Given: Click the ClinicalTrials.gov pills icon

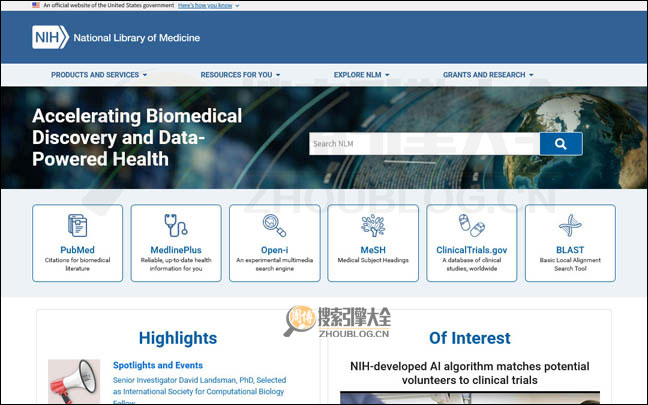Looking at the screenshot, I should click(x=472, y=225).
